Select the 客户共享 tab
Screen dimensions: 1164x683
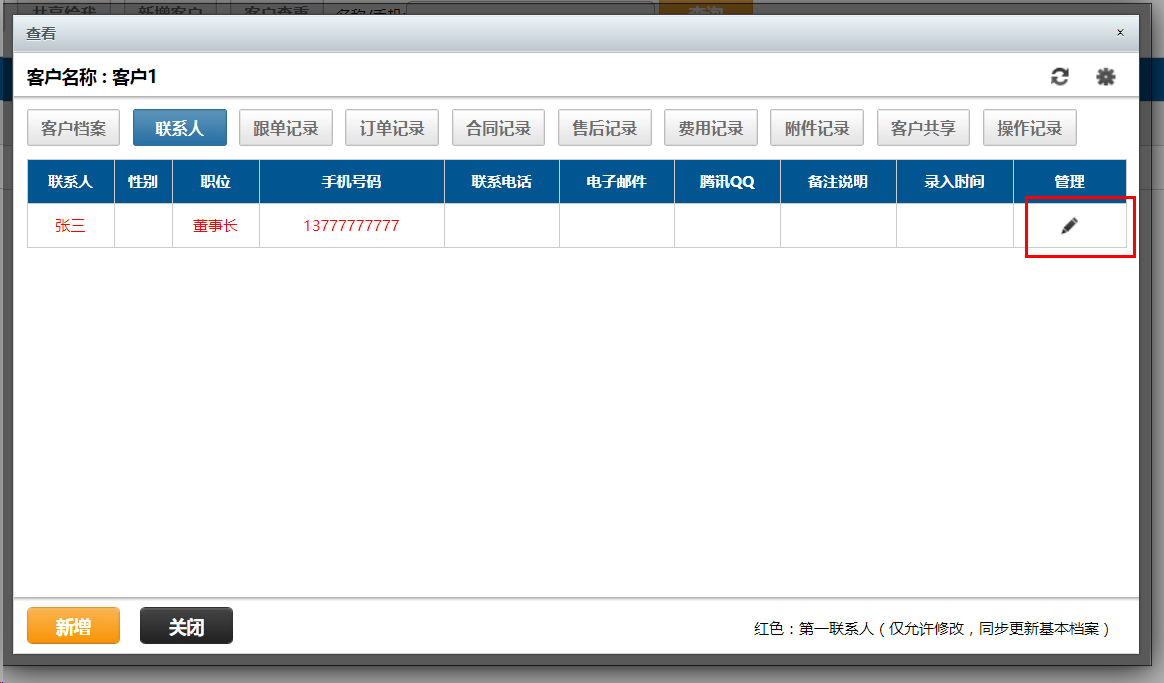coord(923,128)
